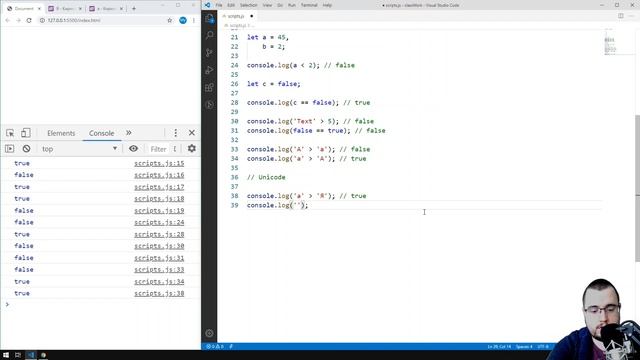Click the UTF-8 encoding status item
The height and width of the screenshot is (360, 640).
coord(543,347)
